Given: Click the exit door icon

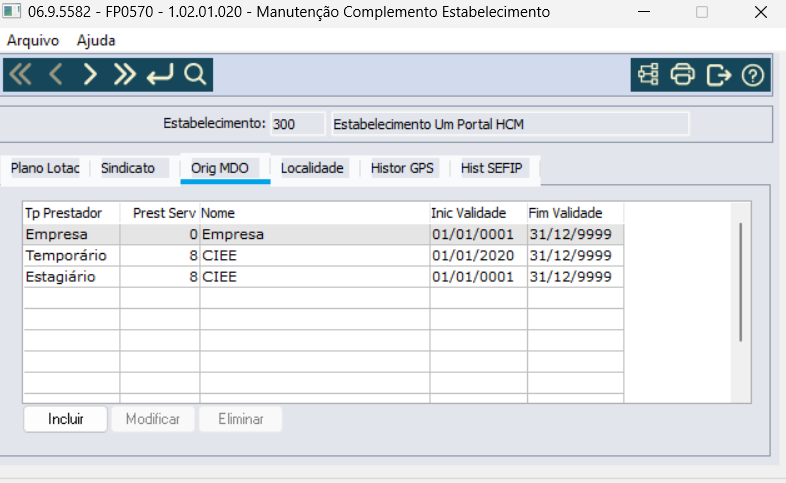Looking at the screenshot, I should pos(718,75).
